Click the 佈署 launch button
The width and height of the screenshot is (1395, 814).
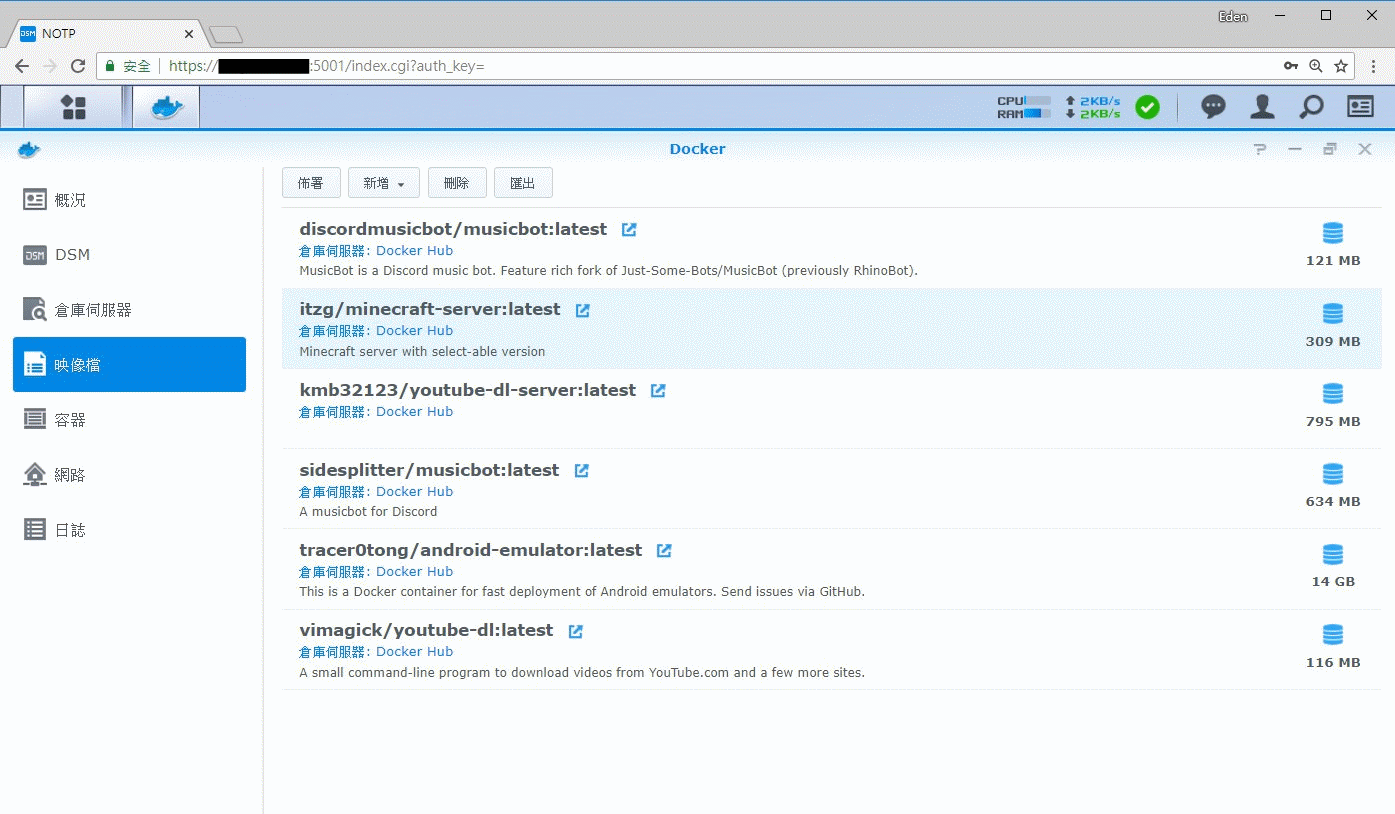(x=311, y=183)
